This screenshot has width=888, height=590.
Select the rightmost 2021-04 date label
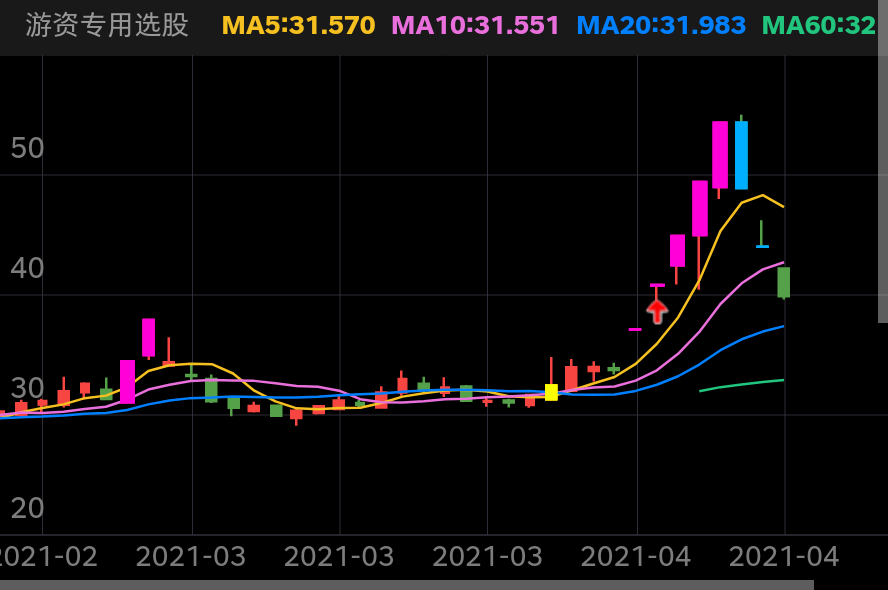click(x=784, y=556)
